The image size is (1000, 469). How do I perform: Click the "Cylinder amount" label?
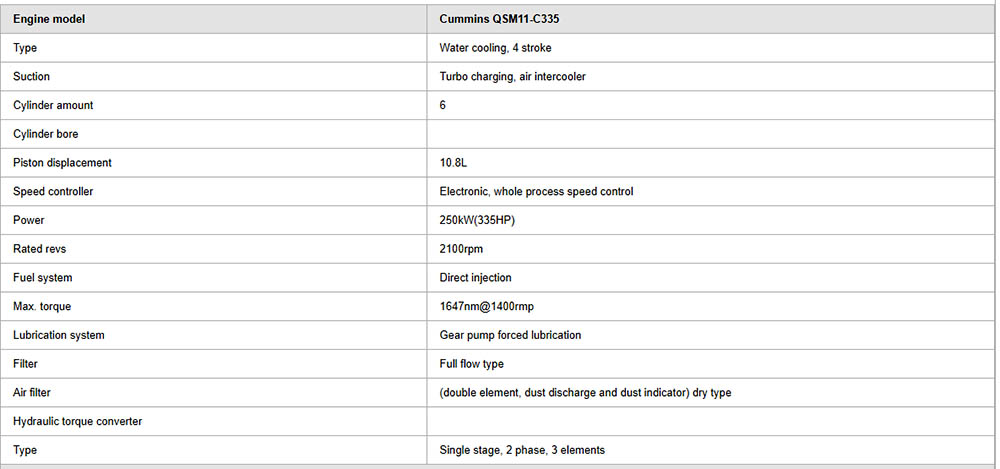(x=53, y=105)
